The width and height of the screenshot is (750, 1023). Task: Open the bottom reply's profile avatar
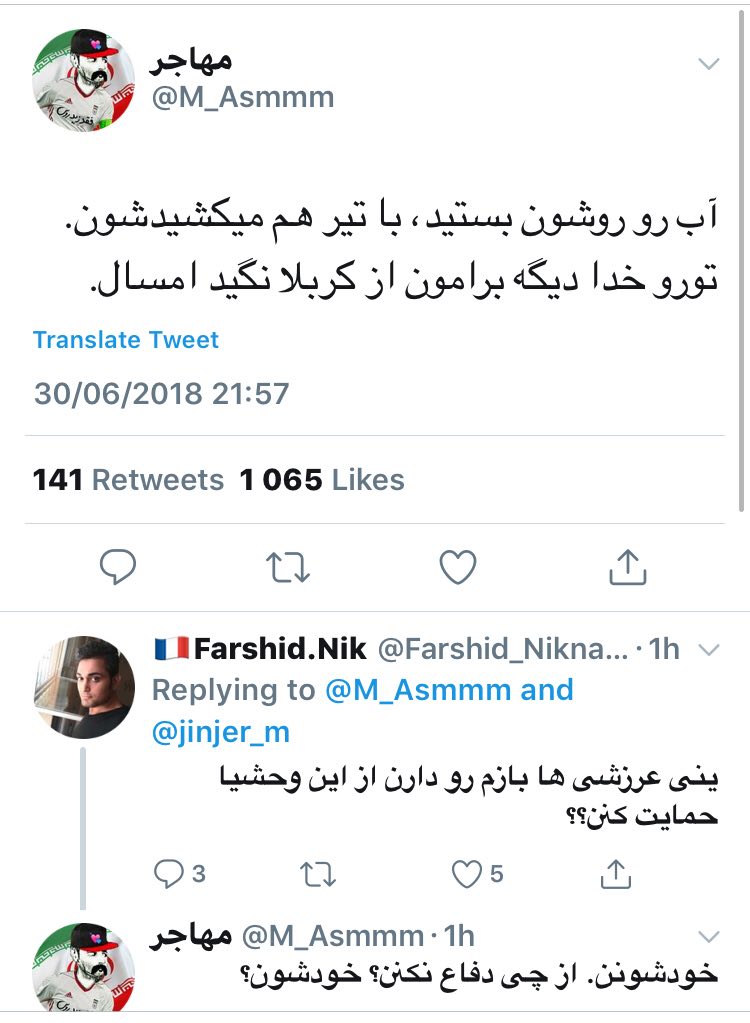tap(84, 968)
